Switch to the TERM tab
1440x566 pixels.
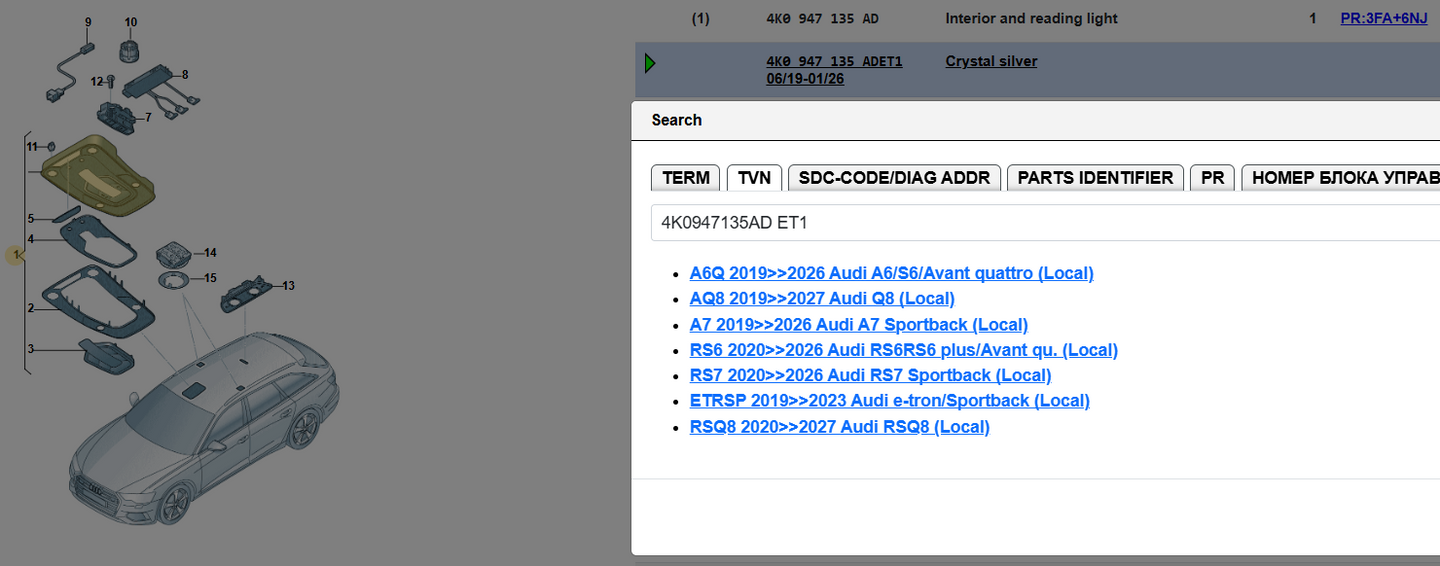(x=686, y=178)
